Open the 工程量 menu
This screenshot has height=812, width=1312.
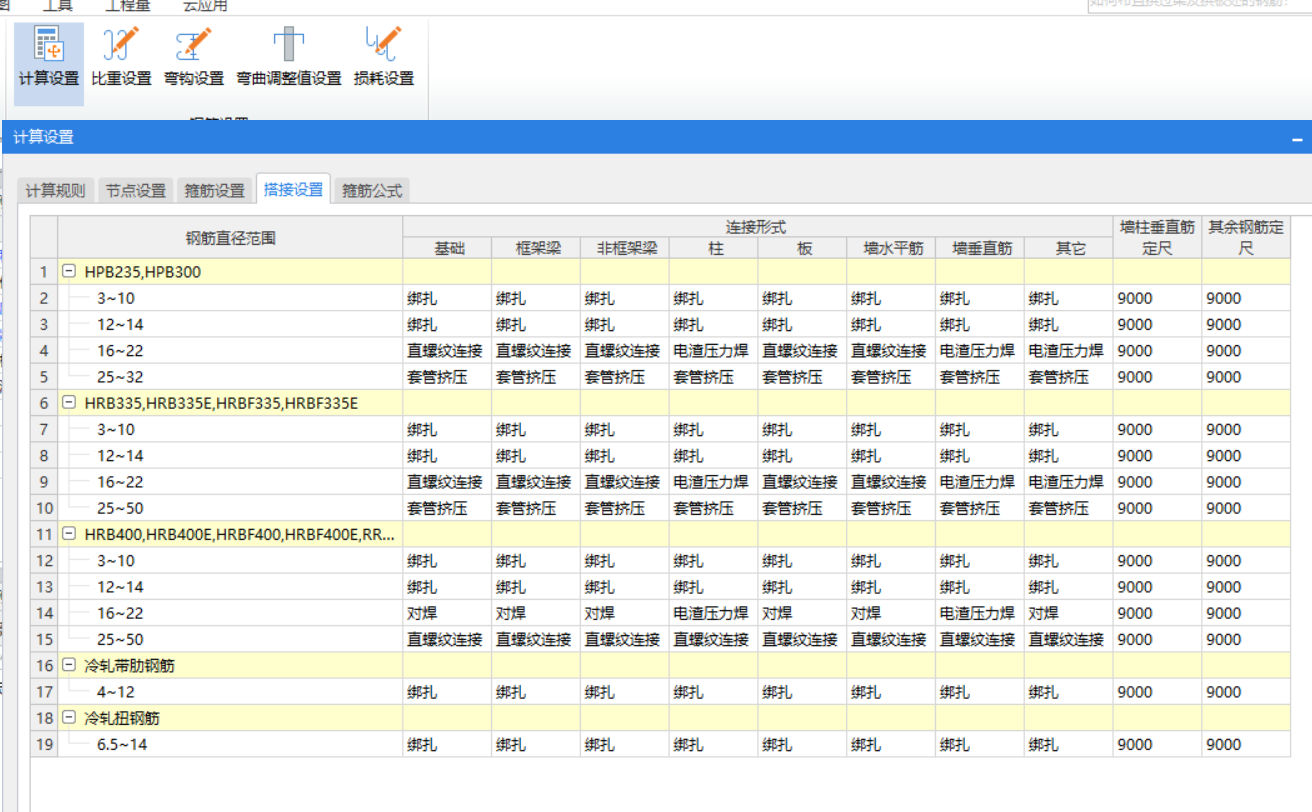127,6
